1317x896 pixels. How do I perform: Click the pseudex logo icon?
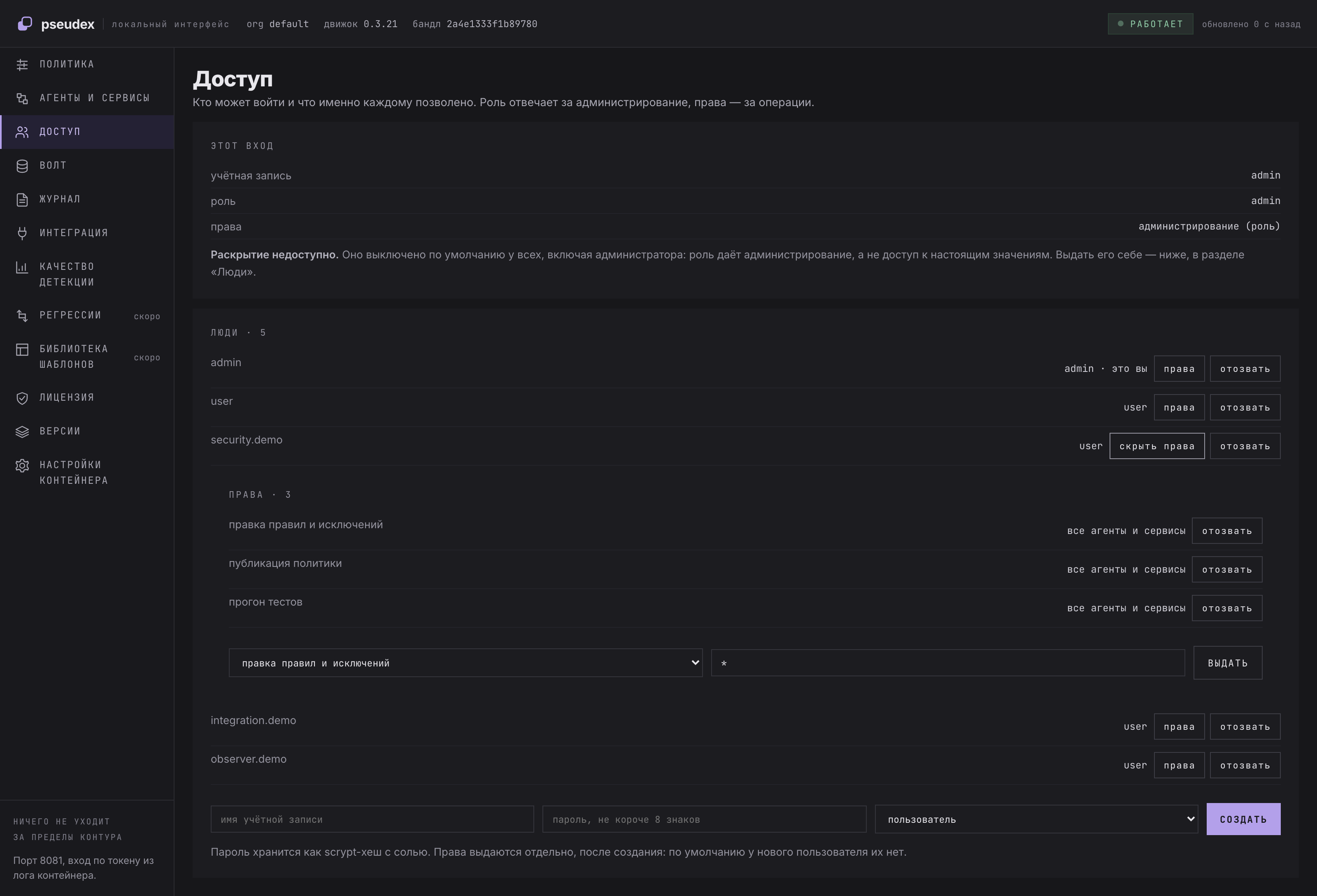(x=25, y=24)
